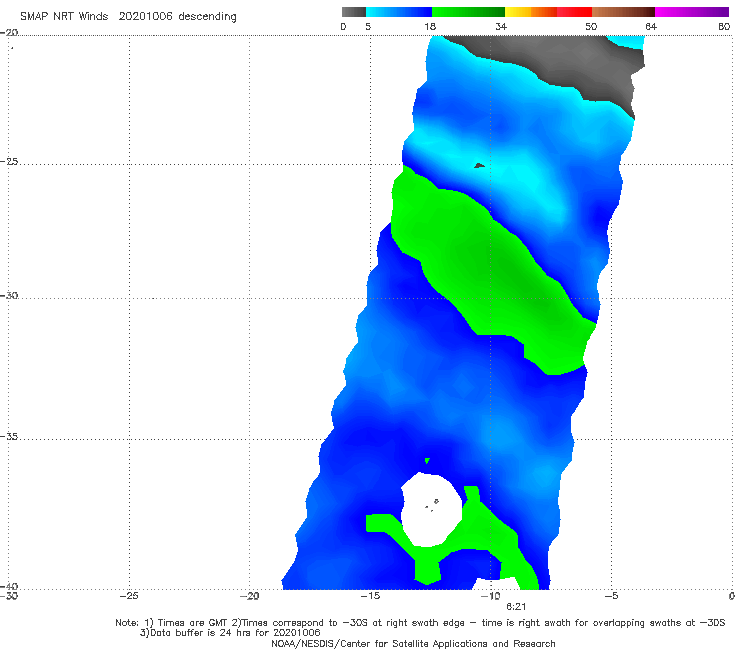This screenshot has width=740, height=650.
Task: Click the brown segment of the color bar
Action: [x=623, y=12]
